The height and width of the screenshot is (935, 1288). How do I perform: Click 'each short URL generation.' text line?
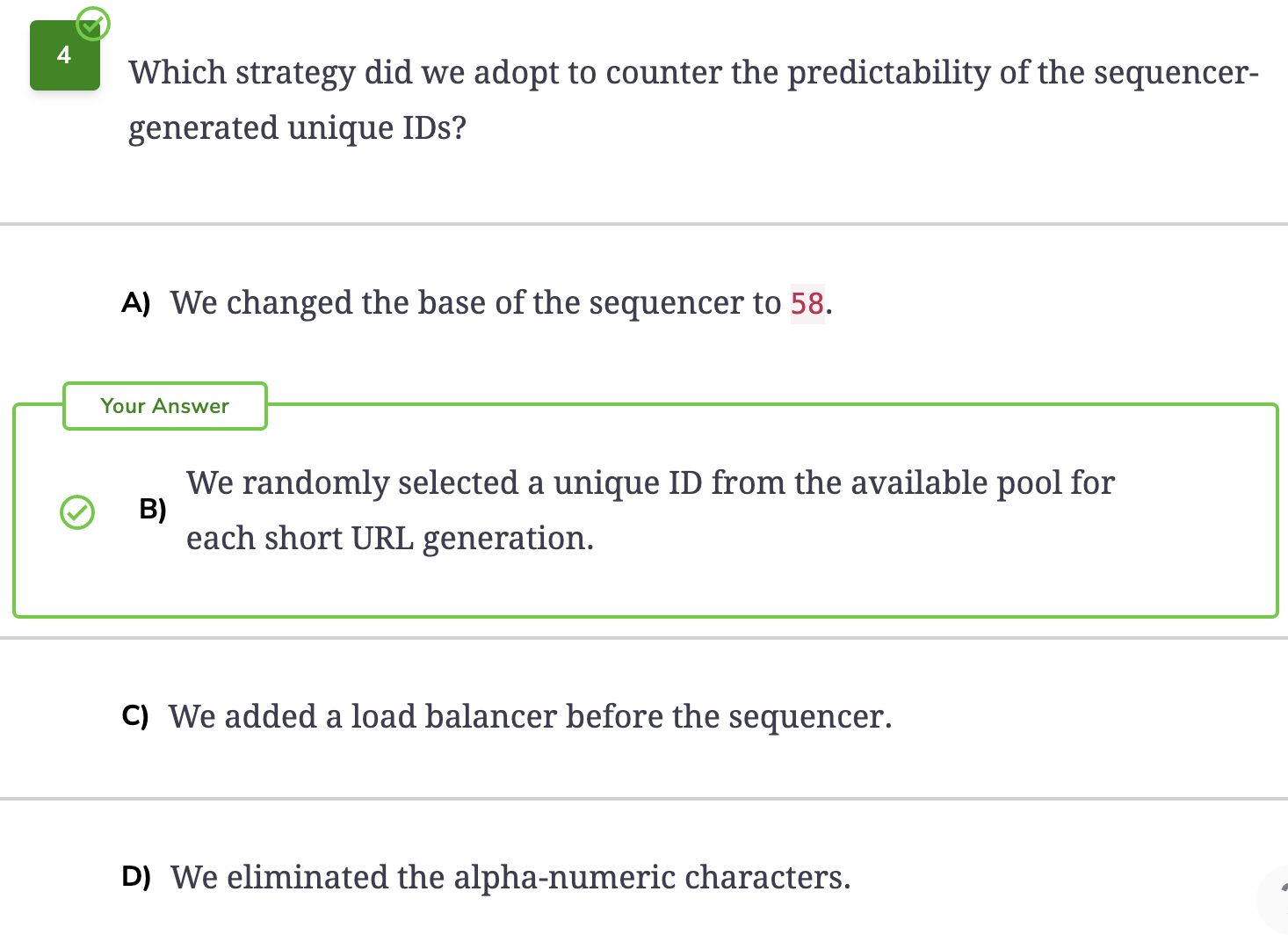390,538
